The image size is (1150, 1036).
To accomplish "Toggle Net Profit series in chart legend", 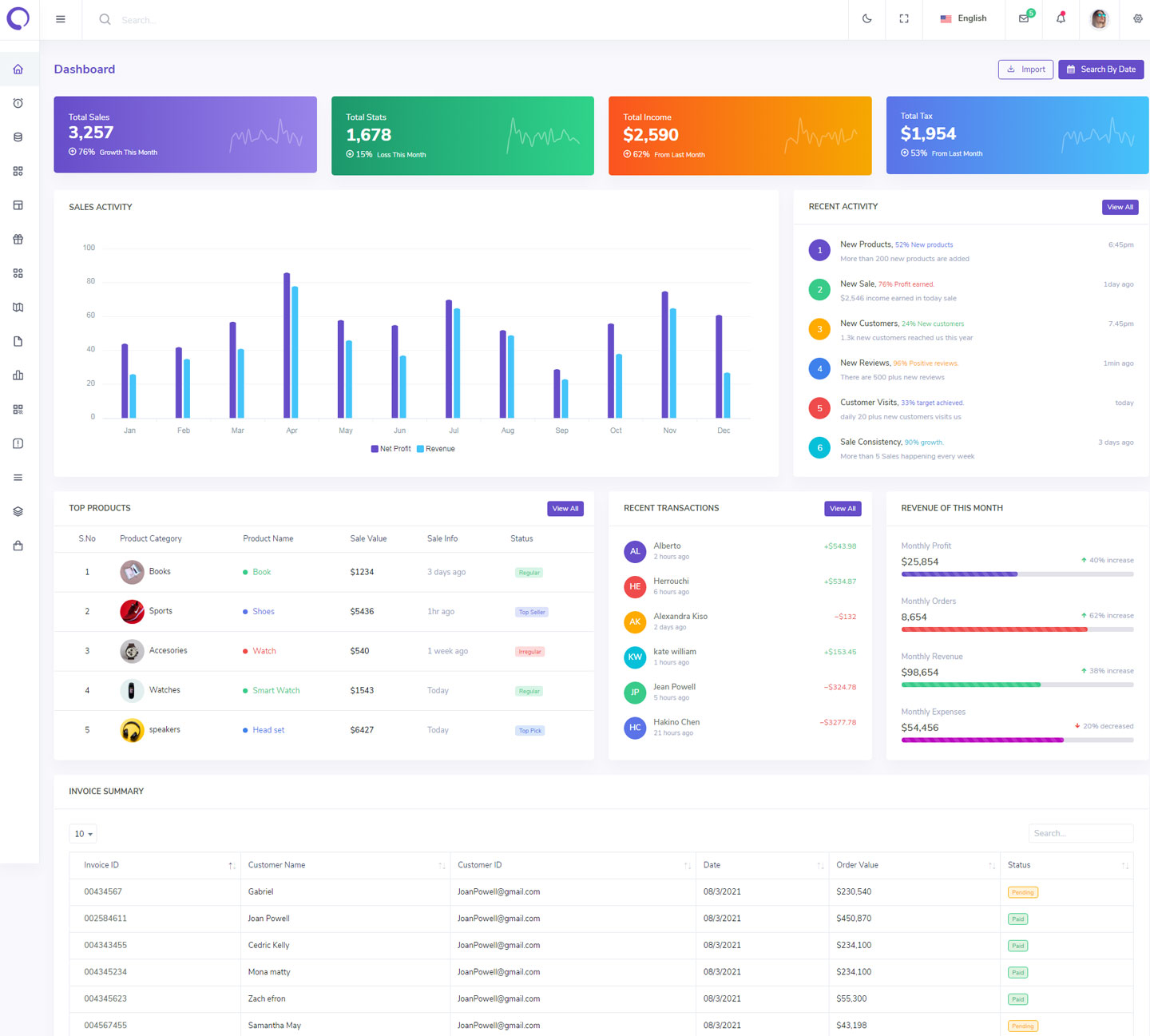I will point(391,449).
